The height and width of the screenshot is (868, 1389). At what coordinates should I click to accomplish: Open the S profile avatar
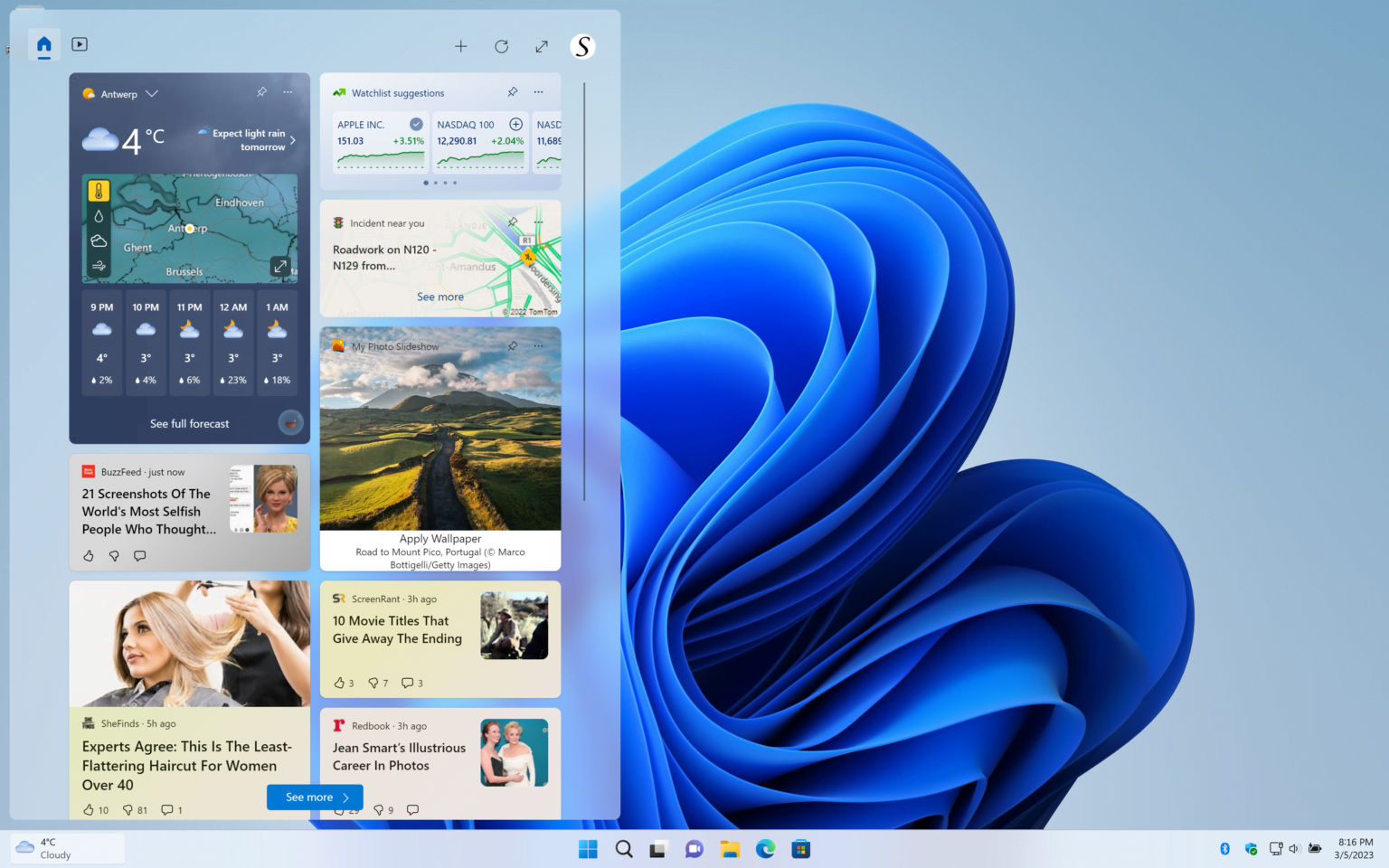[582, 46]
